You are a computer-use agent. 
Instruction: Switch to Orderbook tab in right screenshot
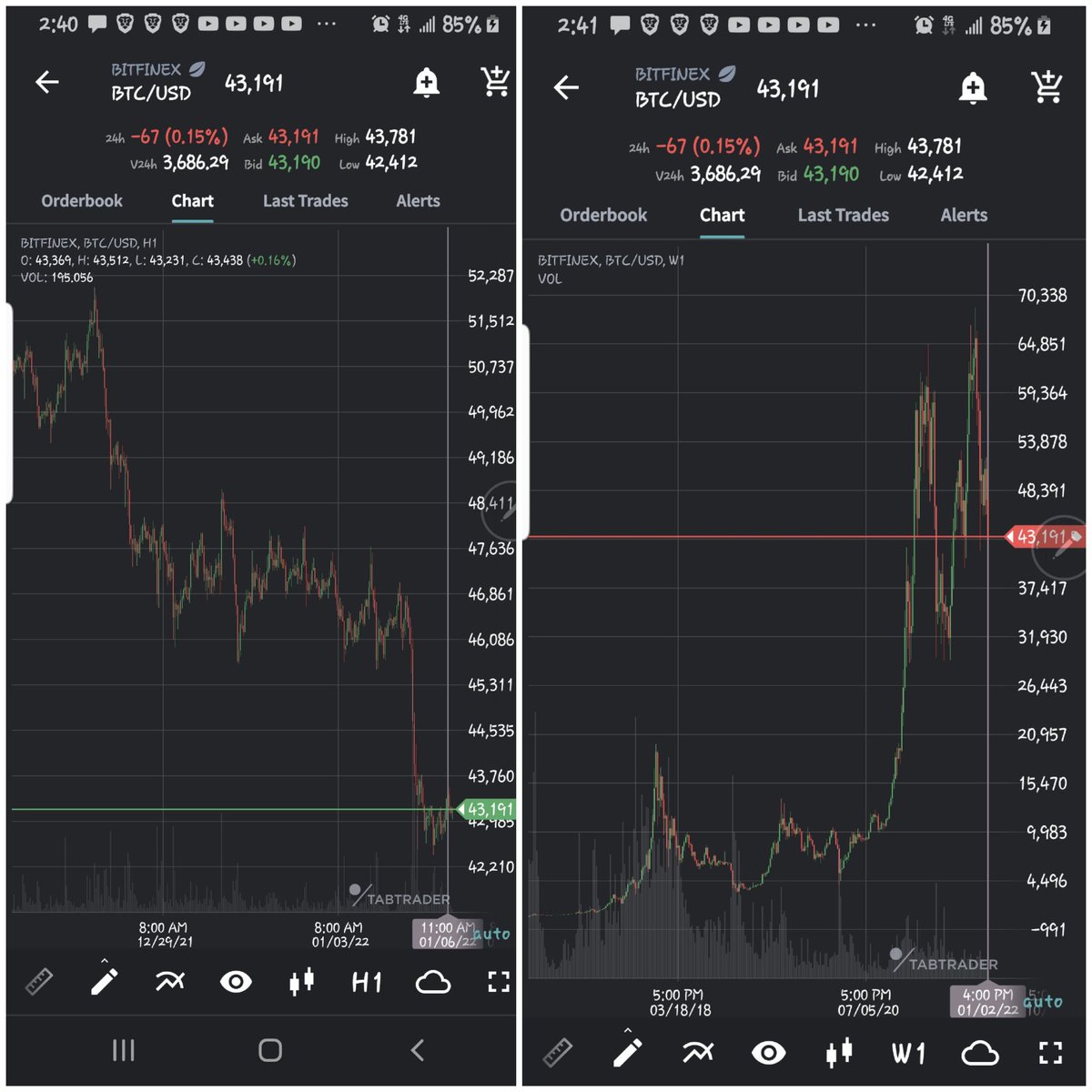tap(603, 216)
